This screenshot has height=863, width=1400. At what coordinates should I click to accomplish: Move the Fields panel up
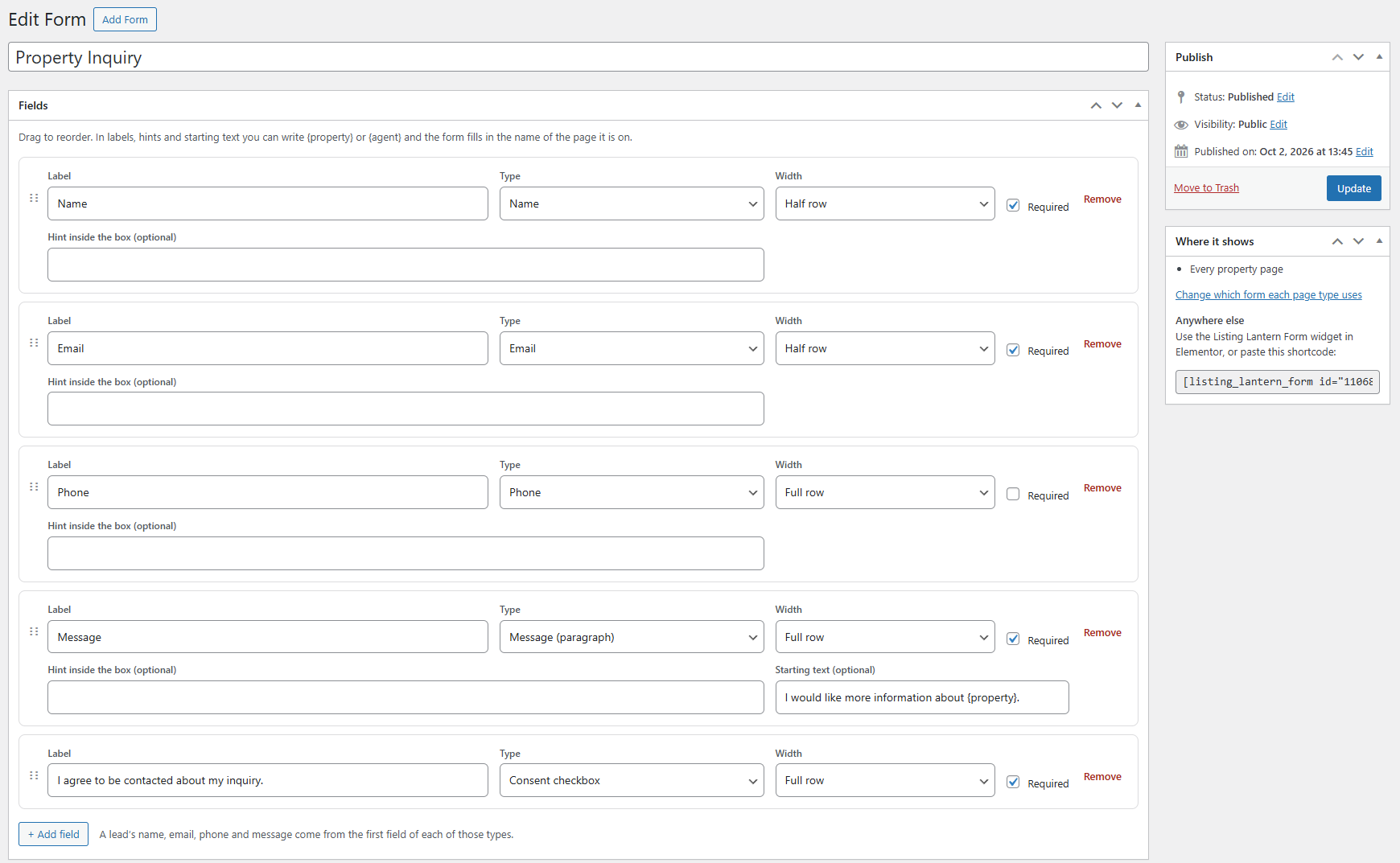1096,105
